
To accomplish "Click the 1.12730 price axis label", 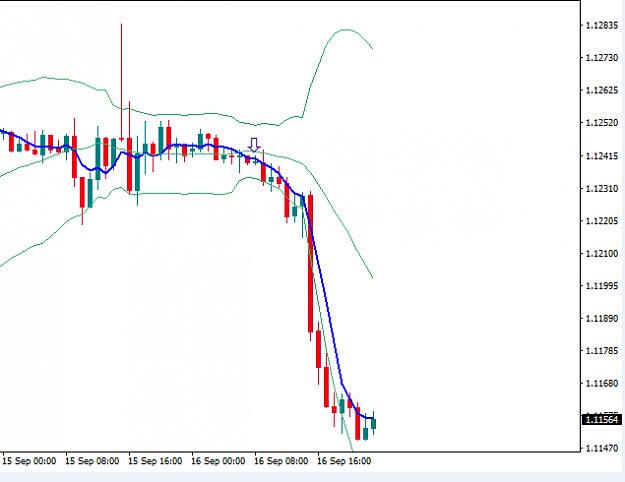I will click(x=601, y=58).
